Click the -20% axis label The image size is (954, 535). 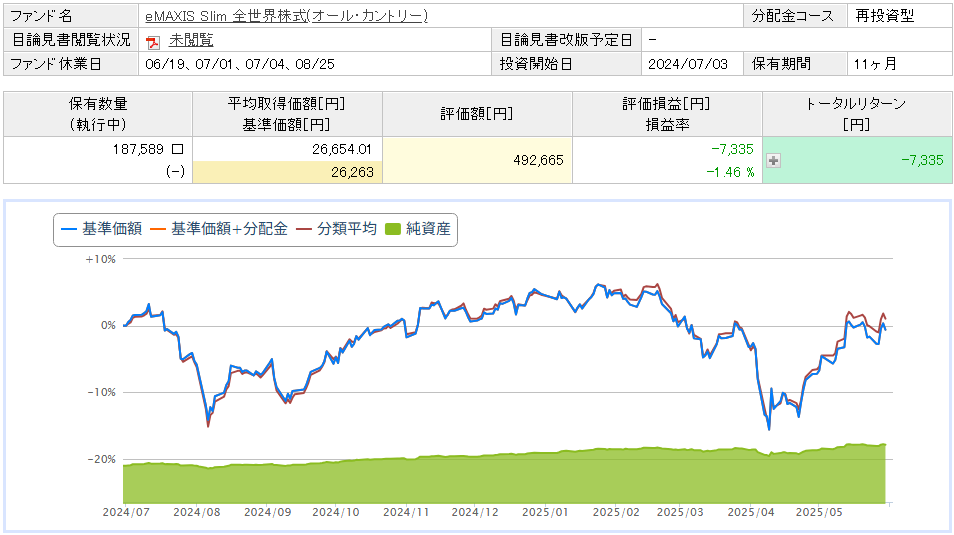point(101,460)
